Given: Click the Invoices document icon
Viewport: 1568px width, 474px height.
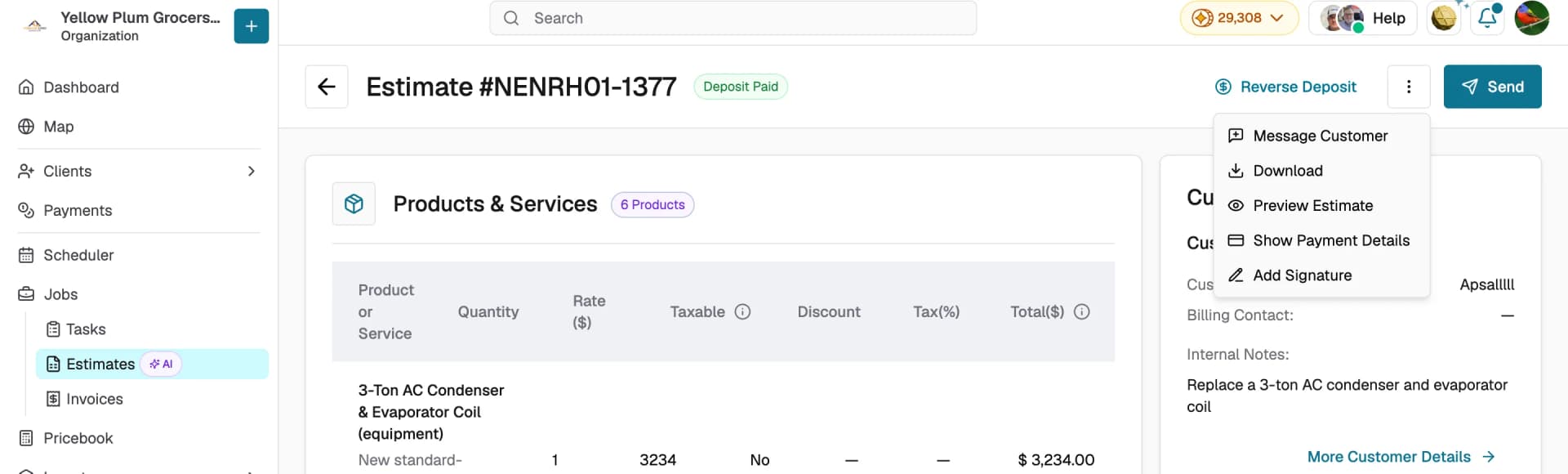Looking at the screenshot, I should 53,399.
